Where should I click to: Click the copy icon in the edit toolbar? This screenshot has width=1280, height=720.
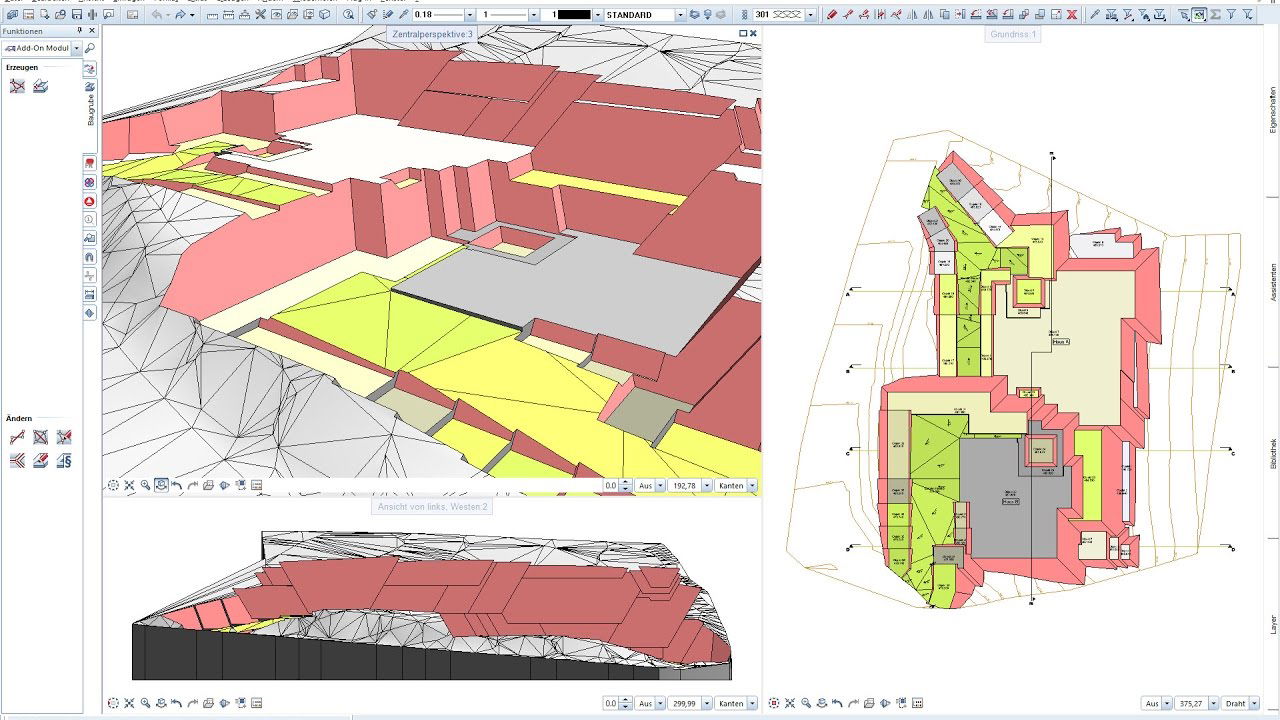coord(945,15)
